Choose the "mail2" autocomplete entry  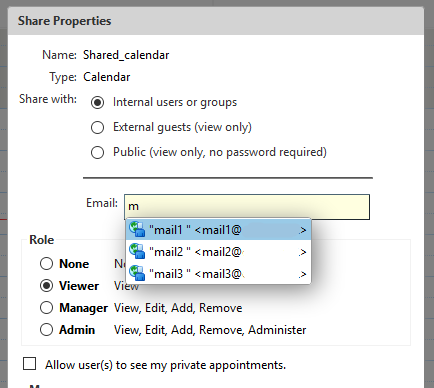click(x=218, y=252)
